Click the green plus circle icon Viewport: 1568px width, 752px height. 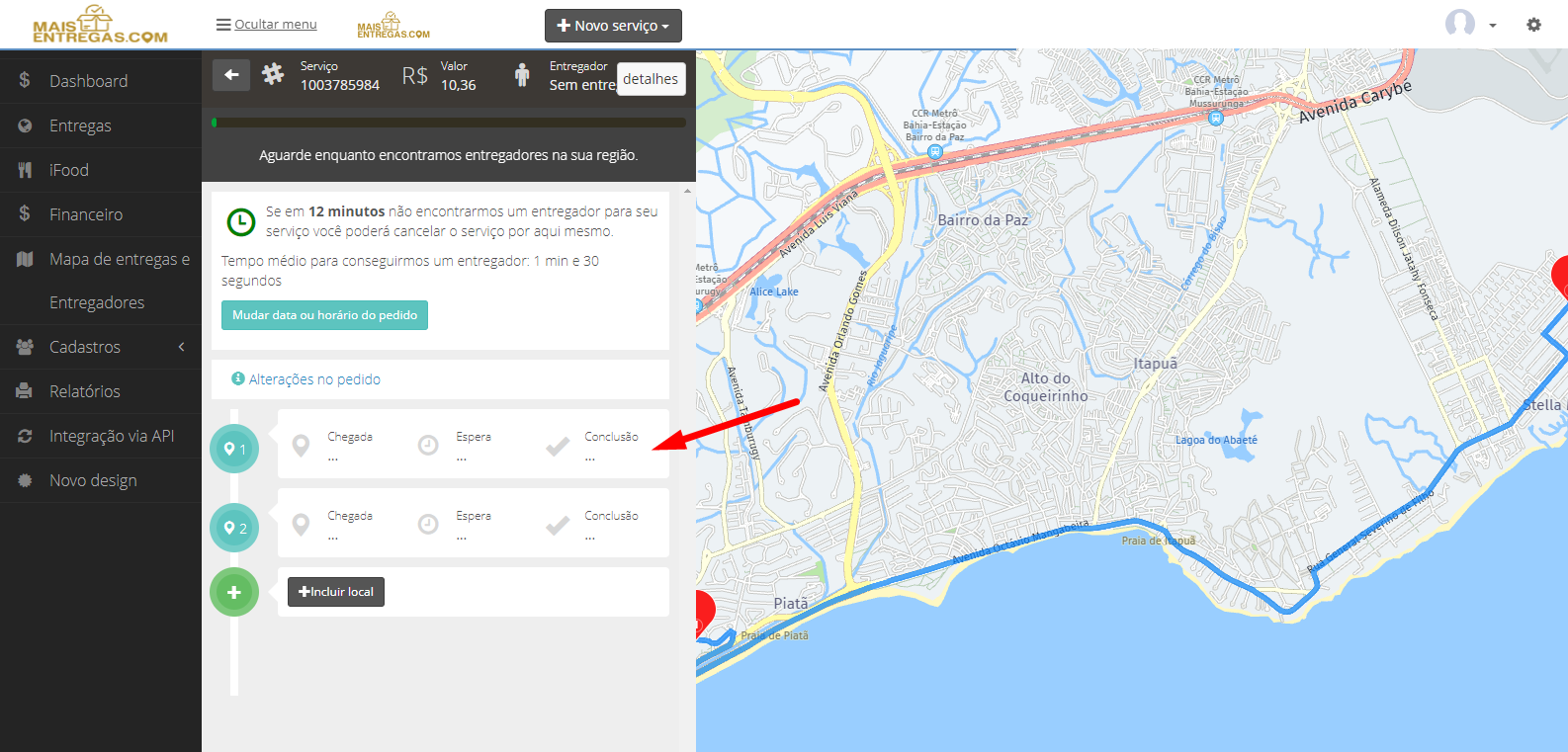click(x=234, y=592)
